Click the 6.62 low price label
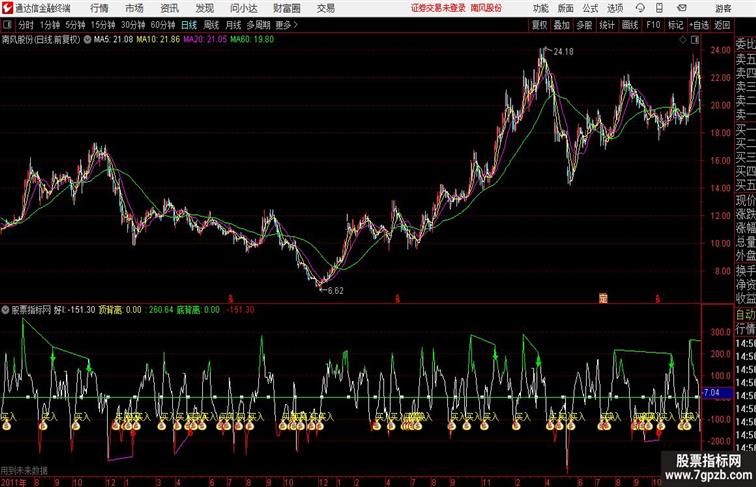756x487 pixels. pos(335,291)
